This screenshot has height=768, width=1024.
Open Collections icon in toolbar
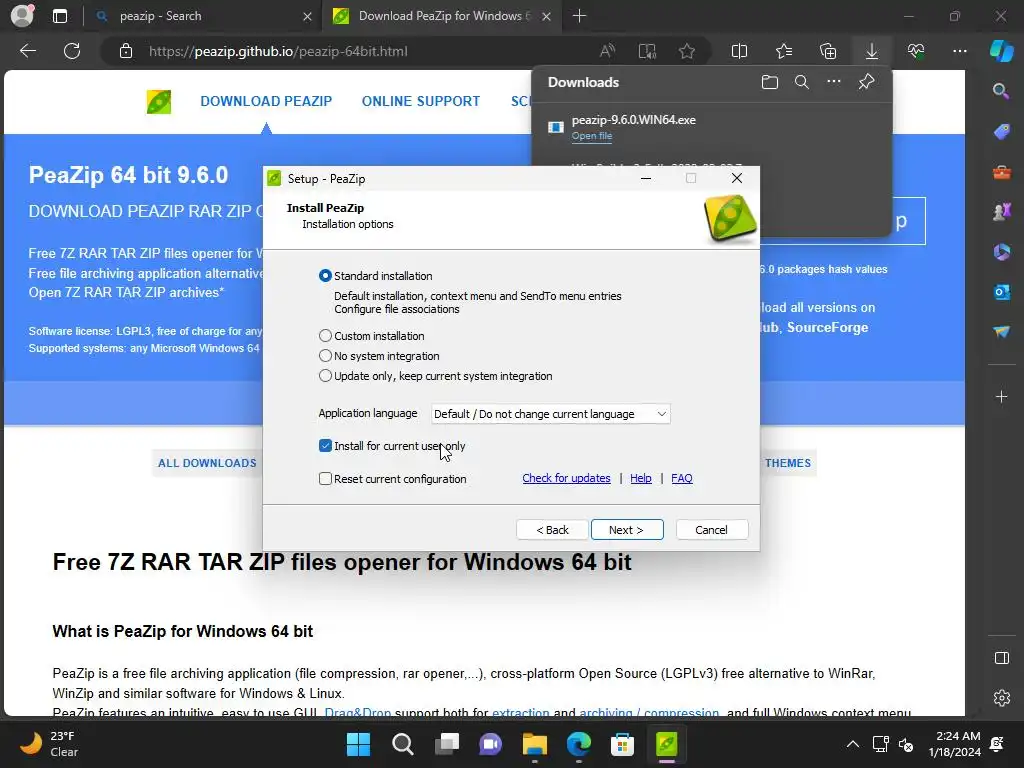point(828,51)
